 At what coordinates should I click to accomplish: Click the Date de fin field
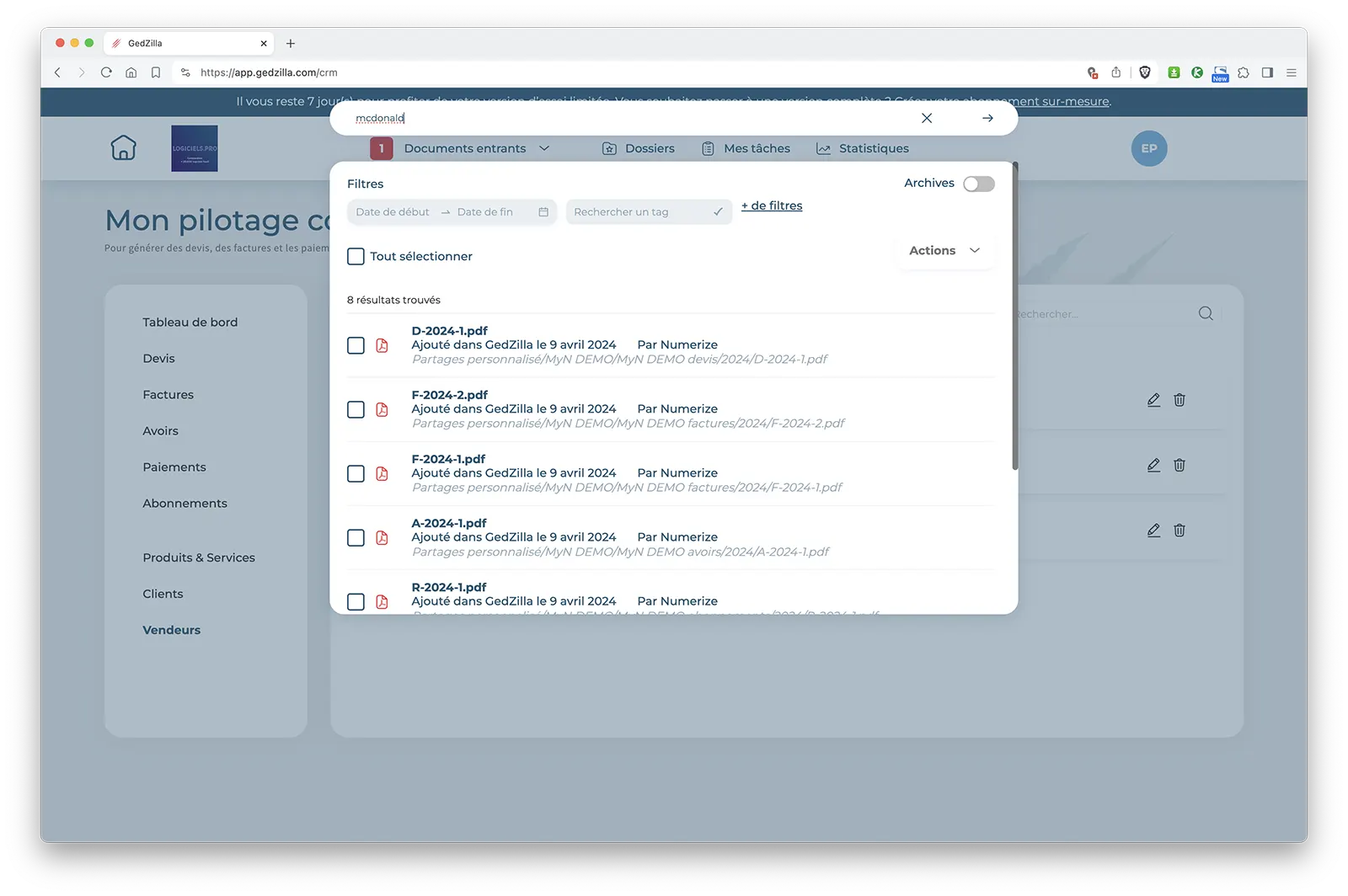pyautogui.click(x=485, y=212)
